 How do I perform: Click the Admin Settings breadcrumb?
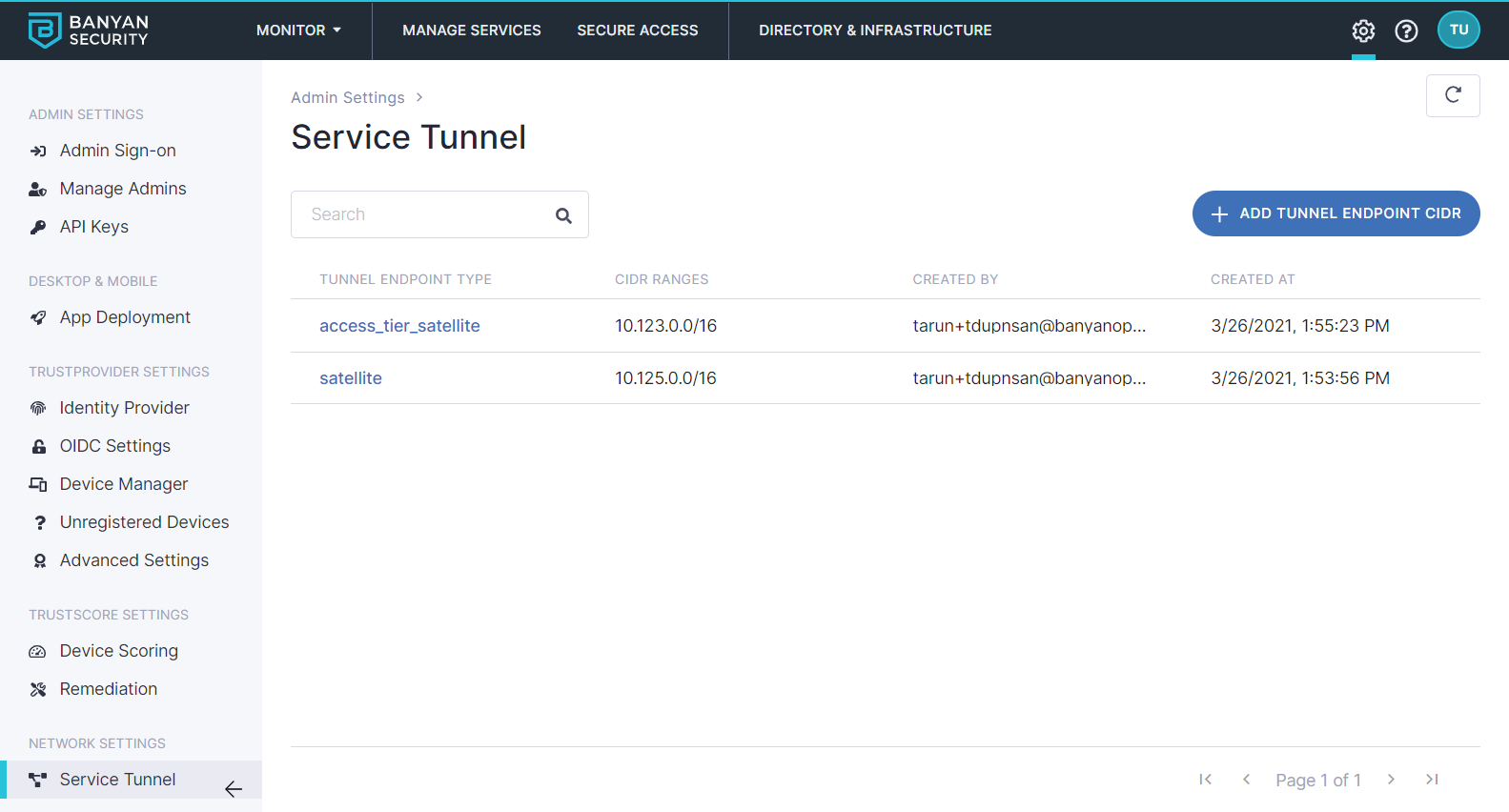pos(347,97)
